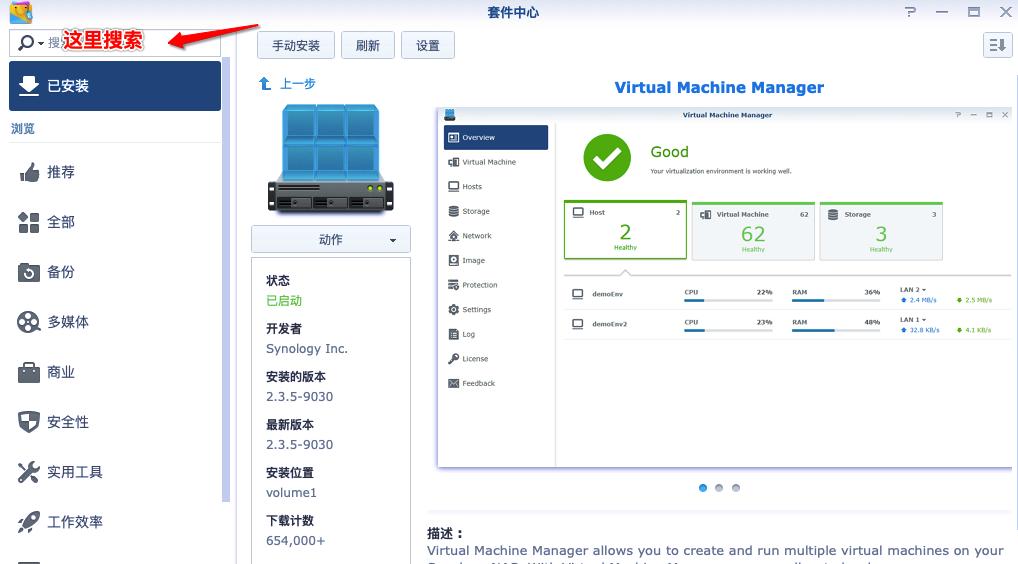Click the 已启动 status text
The width and height of the screenshot is (1018, 564).
coord(284,300)
